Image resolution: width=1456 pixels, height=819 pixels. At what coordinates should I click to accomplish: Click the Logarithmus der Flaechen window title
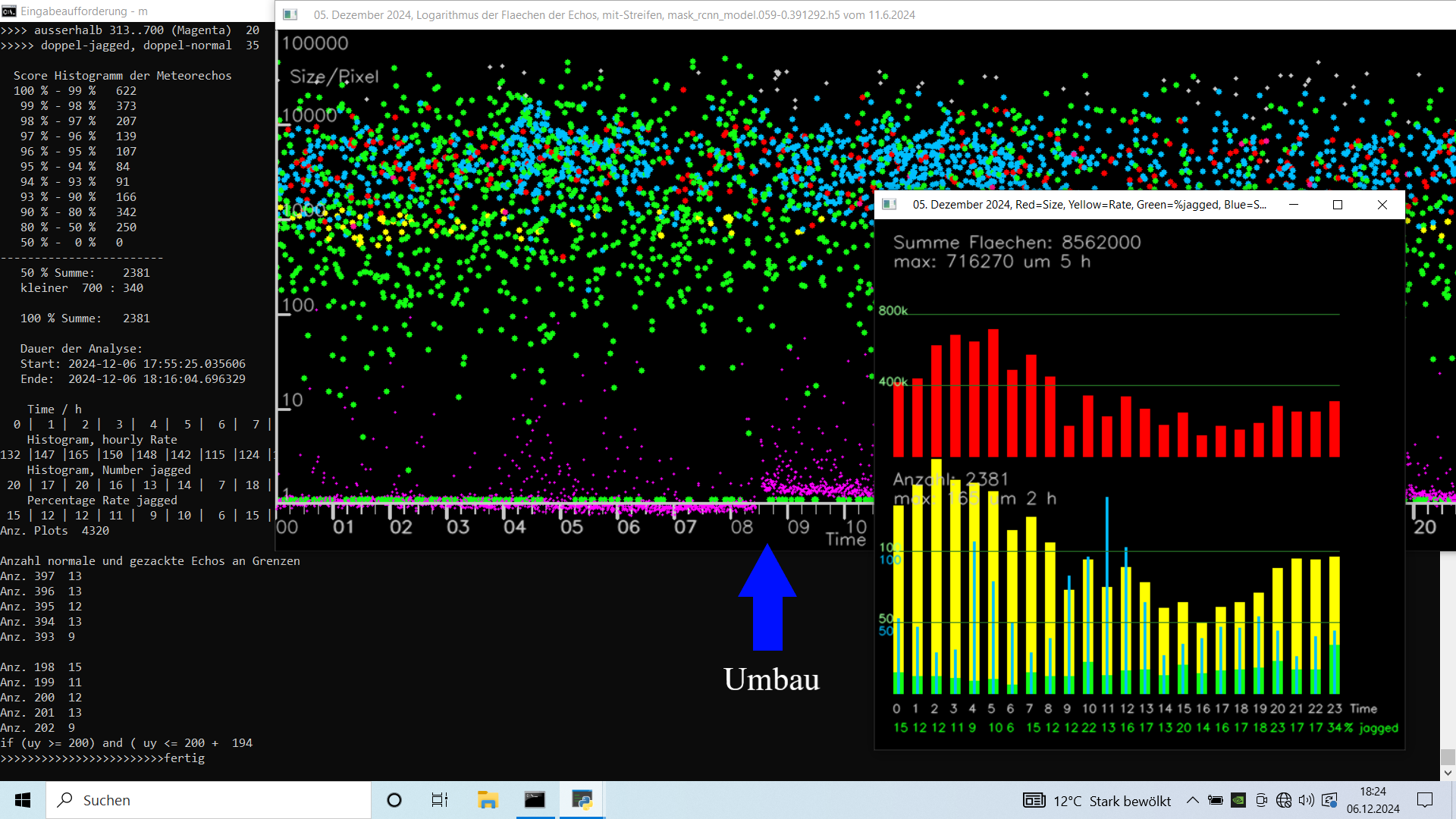coord(614,14)
